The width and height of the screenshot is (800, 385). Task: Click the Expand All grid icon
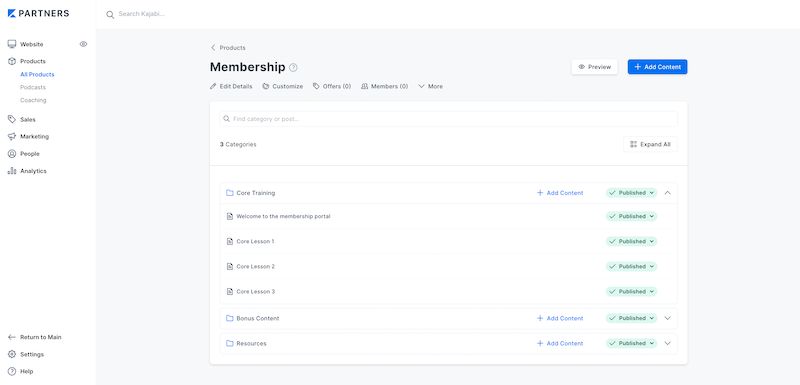click(633, 144)
